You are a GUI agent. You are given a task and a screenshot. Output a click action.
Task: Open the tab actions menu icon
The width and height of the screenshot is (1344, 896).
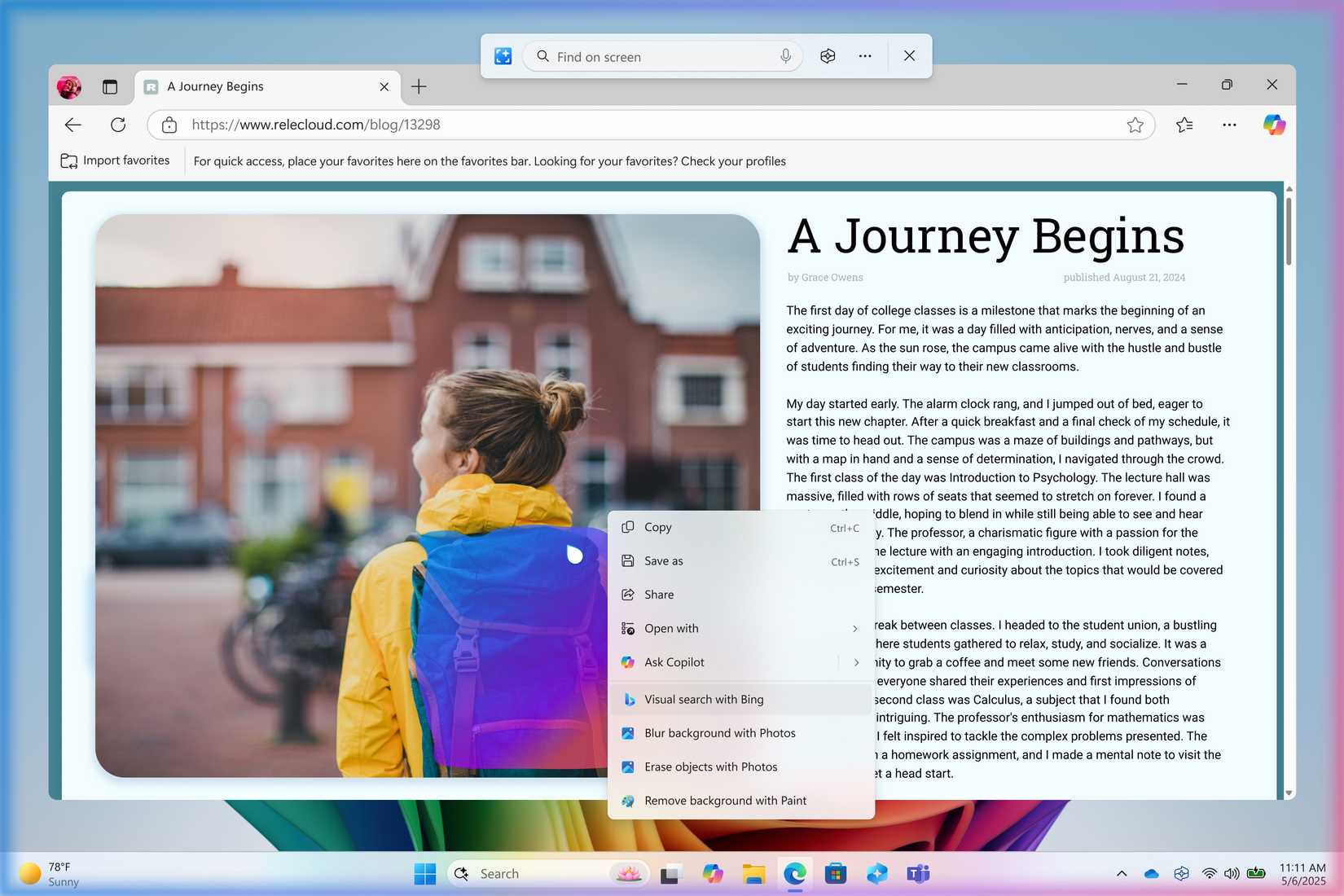pyautogui.click(x=110, y=86)
